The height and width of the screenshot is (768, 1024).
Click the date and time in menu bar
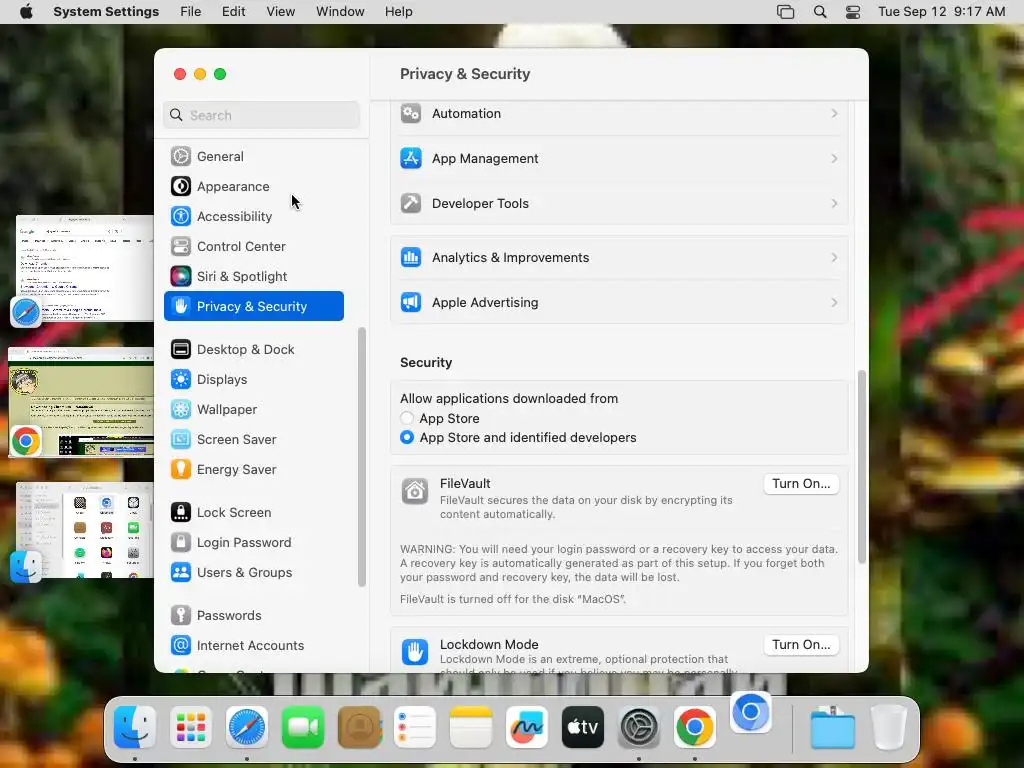pos(941,12)
